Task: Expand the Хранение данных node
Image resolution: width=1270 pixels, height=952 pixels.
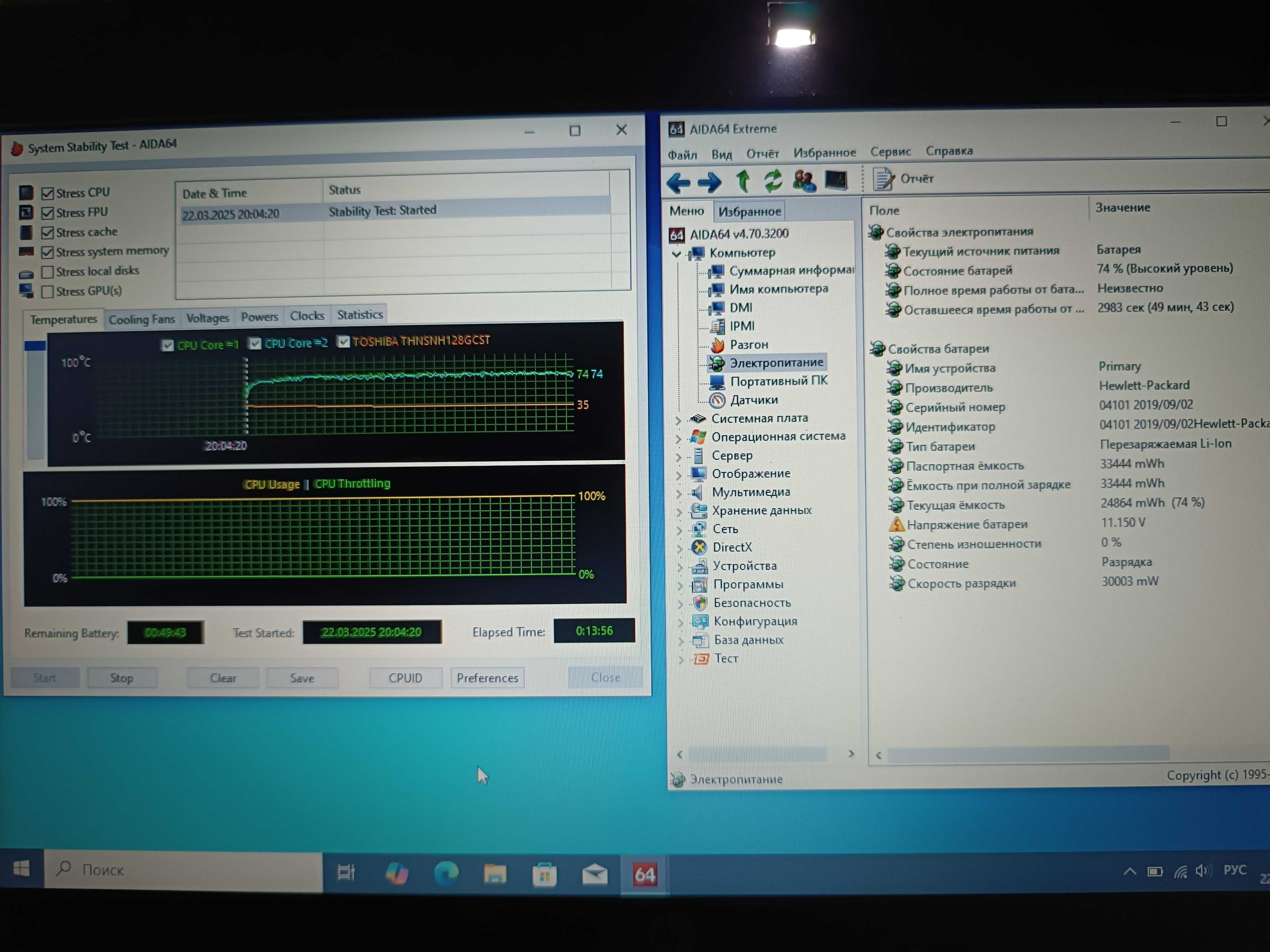Action: (x=679, y=512)
